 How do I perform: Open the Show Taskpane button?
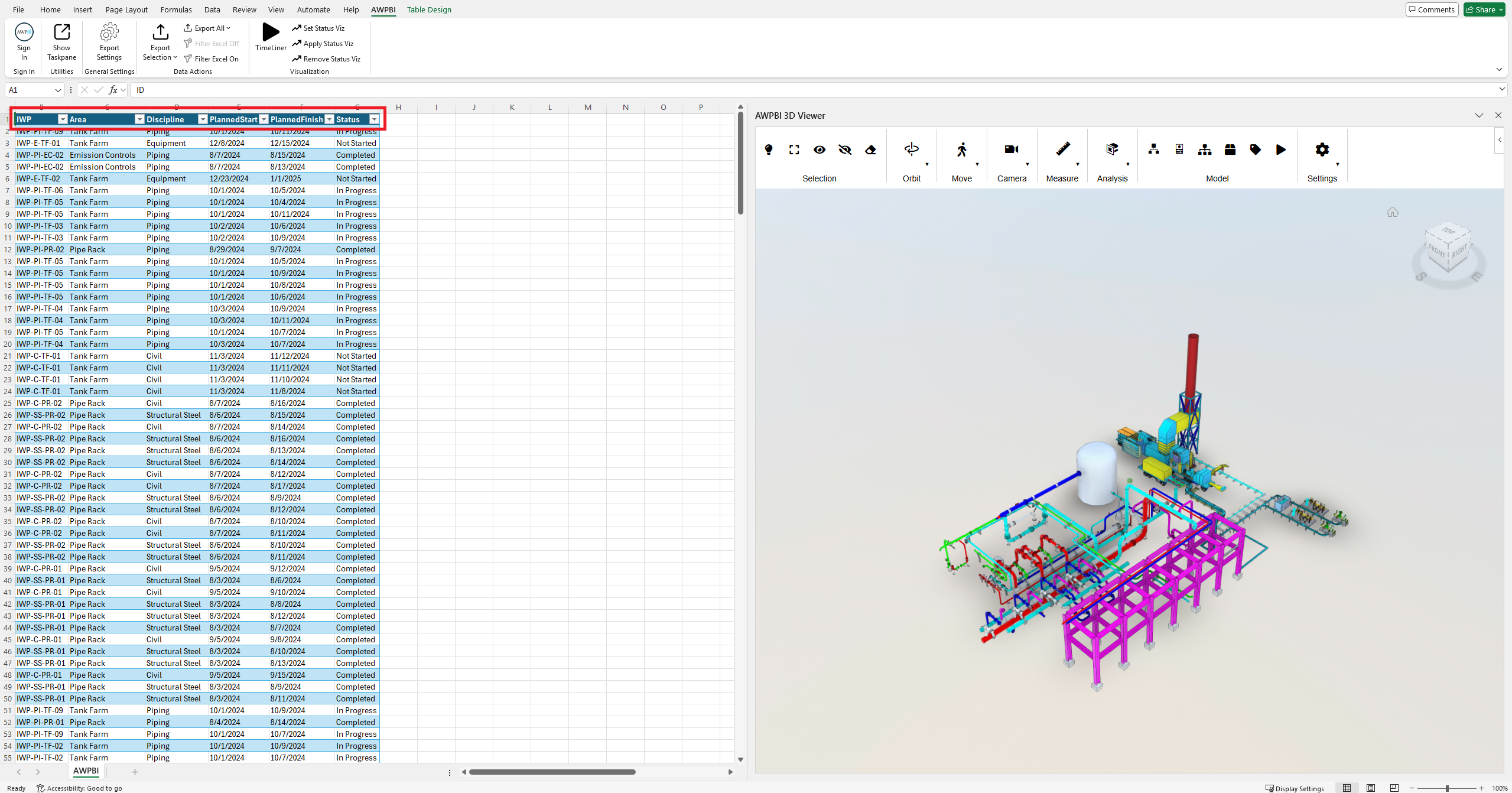[x=61, y=41]
